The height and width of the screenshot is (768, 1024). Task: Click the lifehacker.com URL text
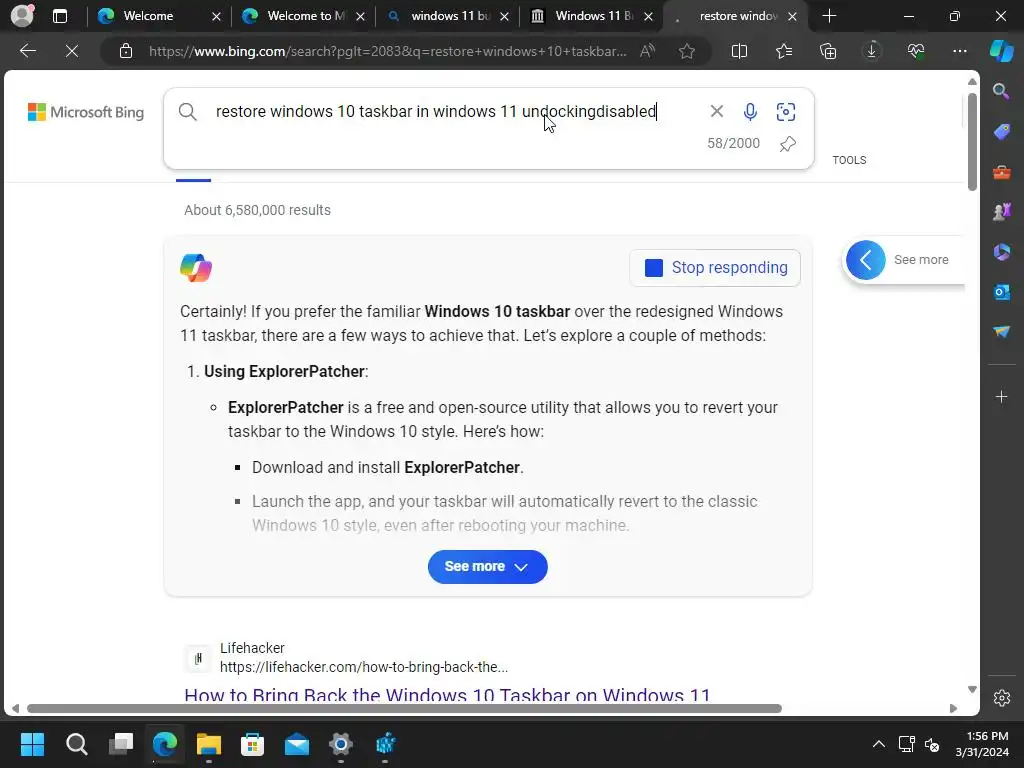click(364, 667)
